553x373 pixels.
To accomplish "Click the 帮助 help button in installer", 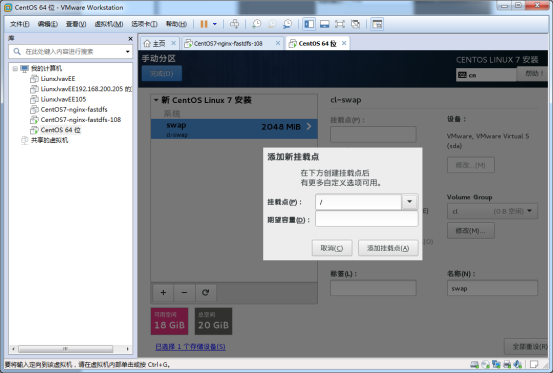I will 533,74.
